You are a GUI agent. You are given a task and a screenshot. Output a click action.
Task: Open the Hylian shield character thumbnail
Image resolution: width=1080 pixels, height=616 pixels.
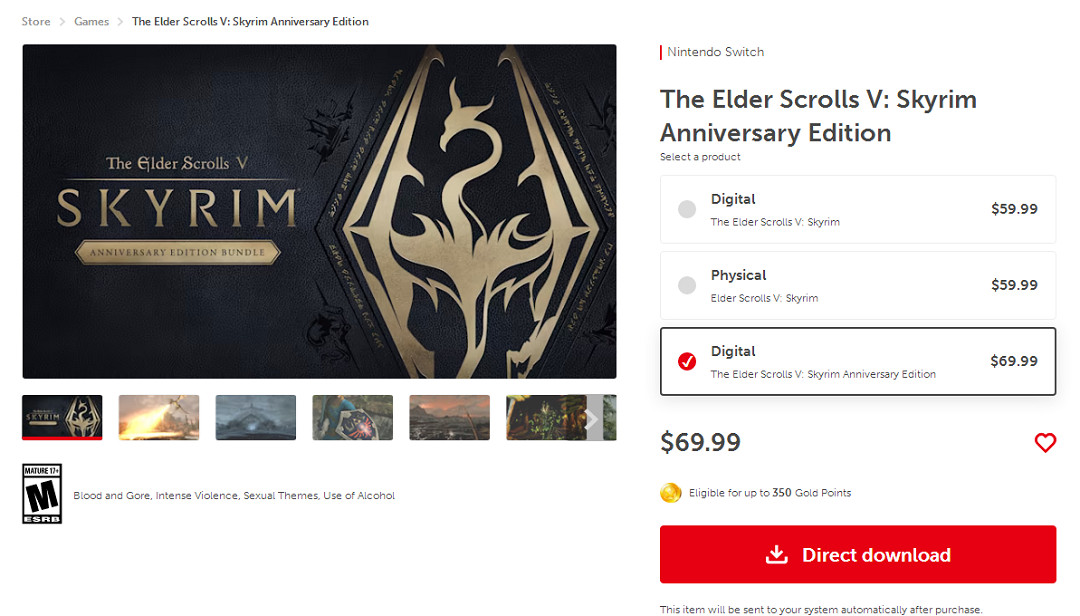[x=352, y=417]
